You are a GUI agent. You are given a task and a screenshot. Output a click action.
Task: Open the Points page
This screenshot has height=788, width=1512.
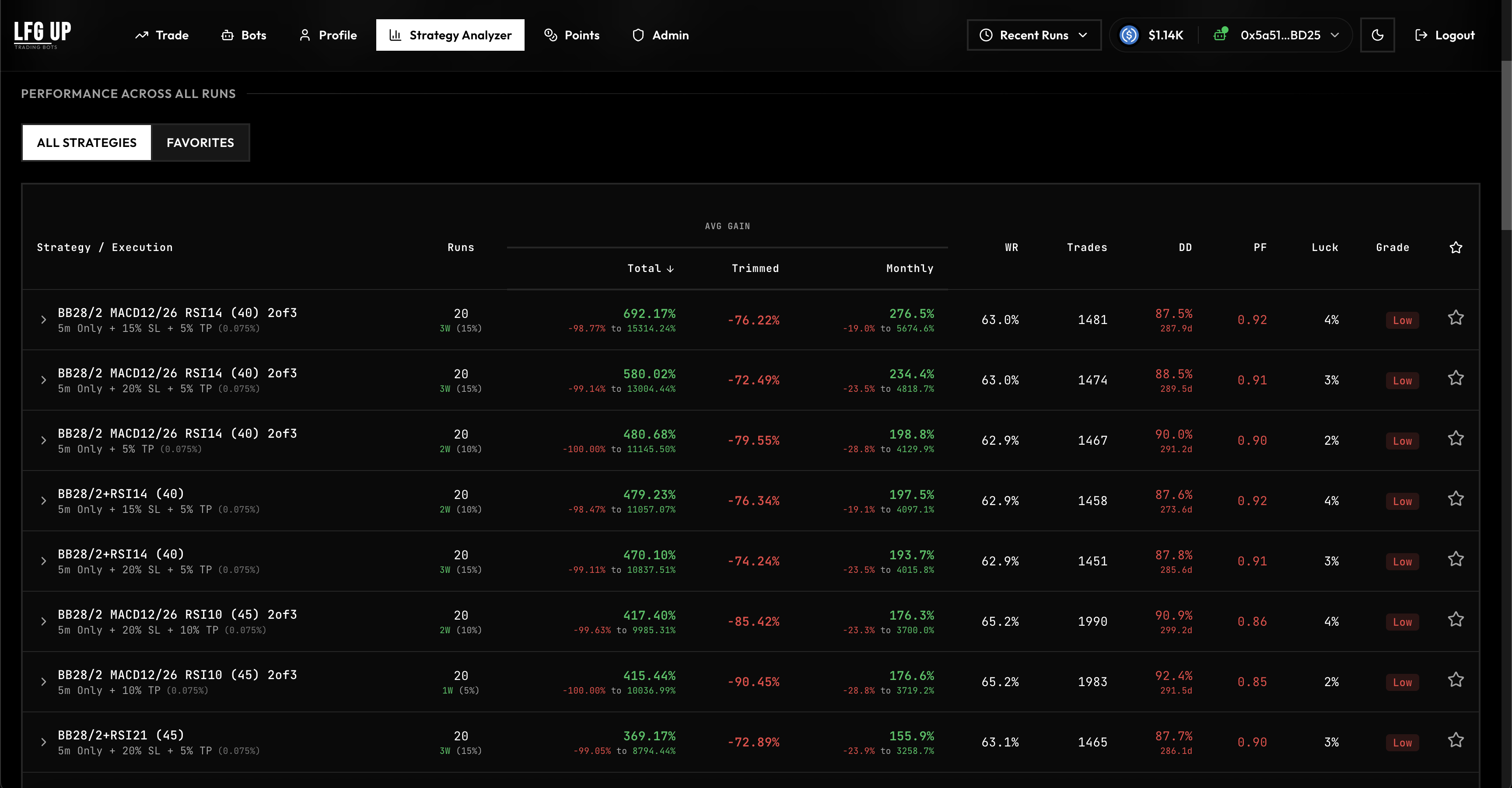pos(572,35)
